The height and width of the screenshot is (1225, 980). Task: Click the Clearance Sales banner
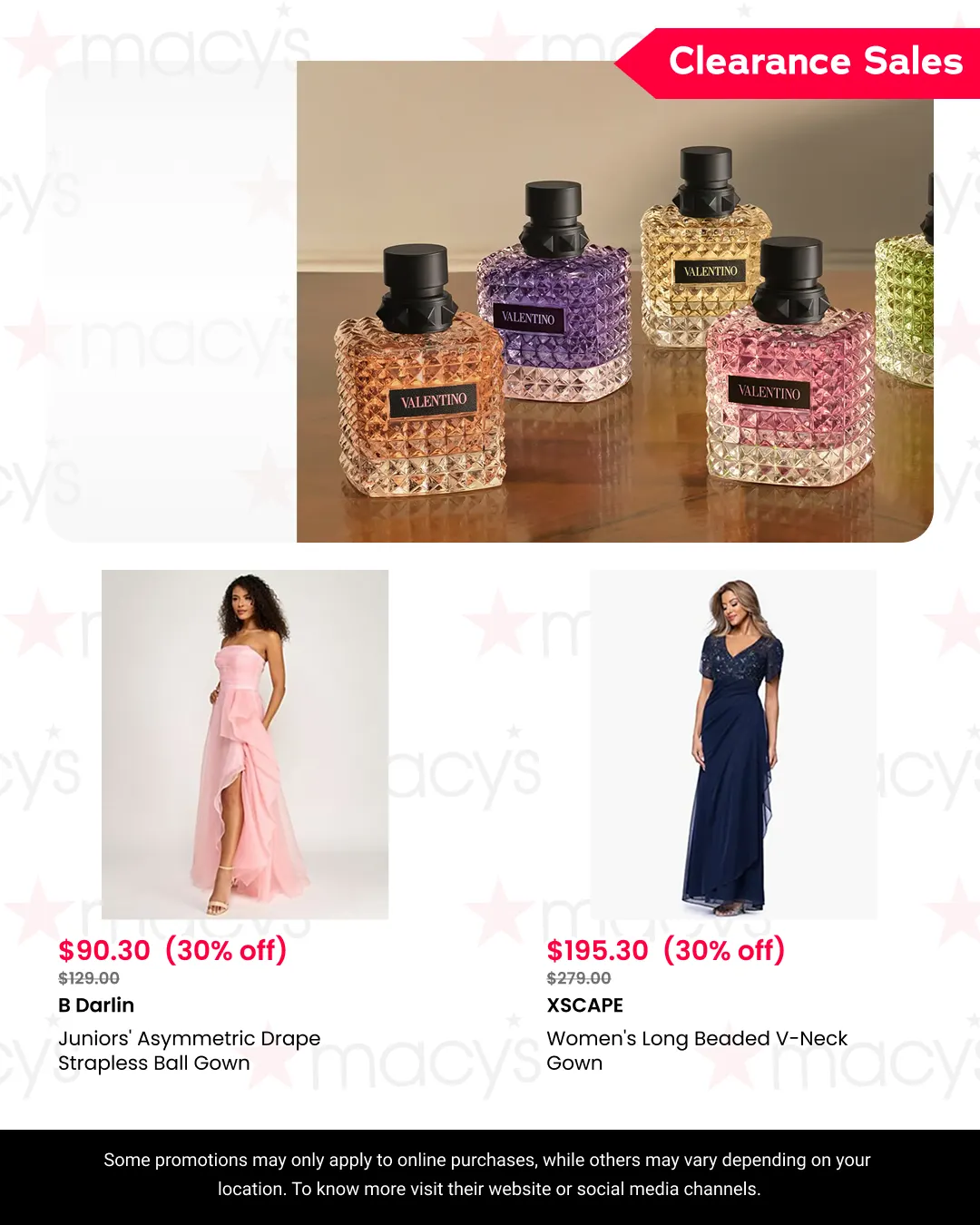799,63
